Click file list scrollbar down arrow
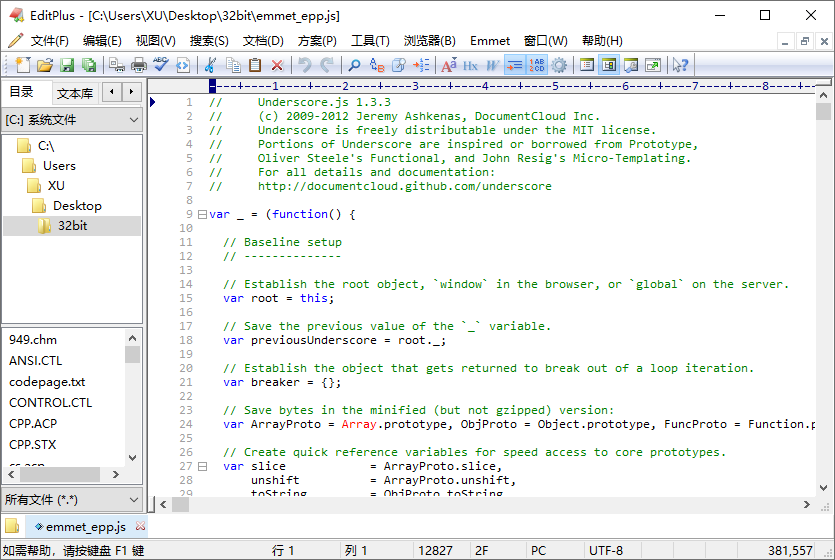 (x=133, y=457)
